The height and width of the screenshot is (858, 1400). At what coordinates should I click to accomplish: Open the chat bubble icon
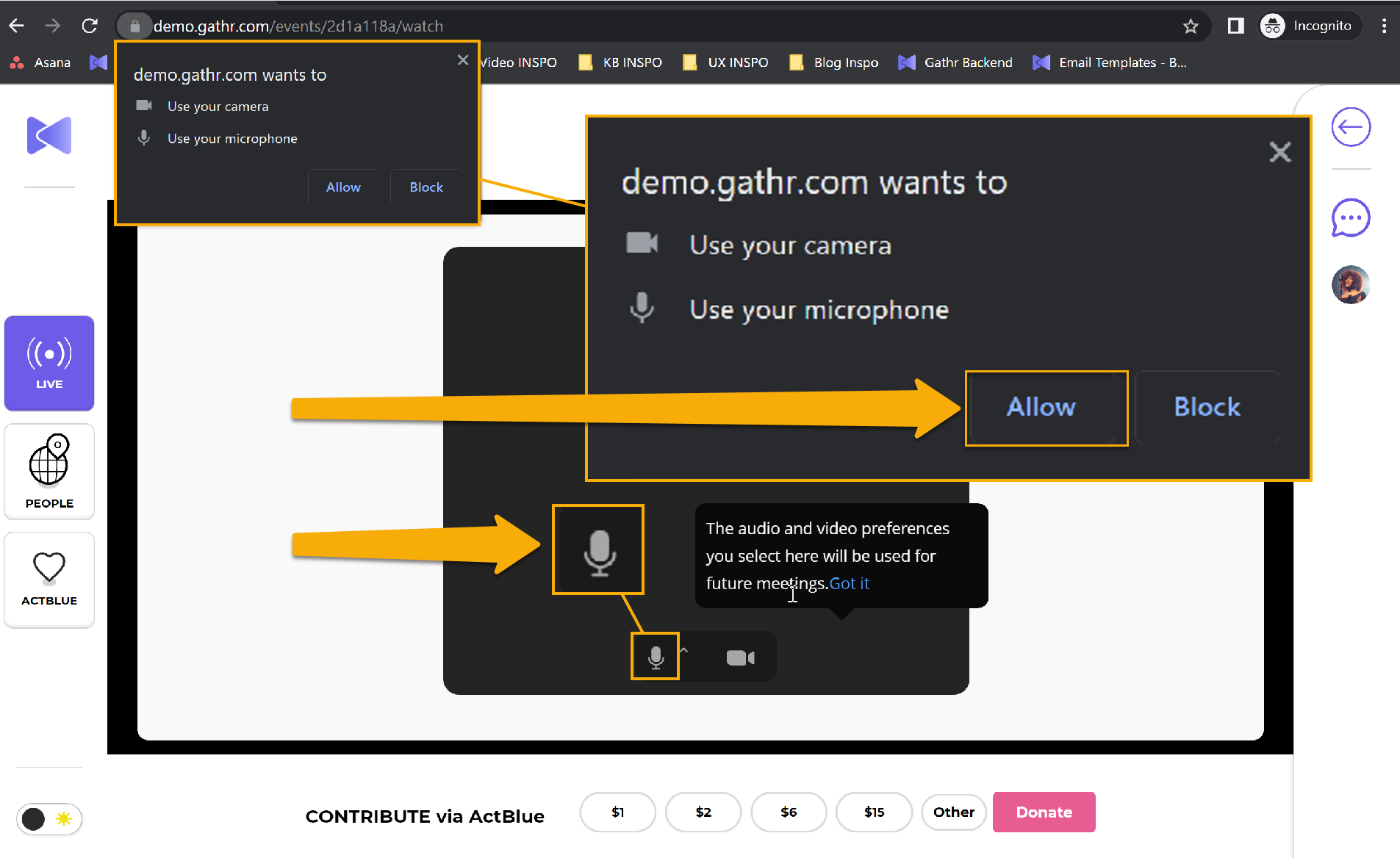click(1351, 218)
